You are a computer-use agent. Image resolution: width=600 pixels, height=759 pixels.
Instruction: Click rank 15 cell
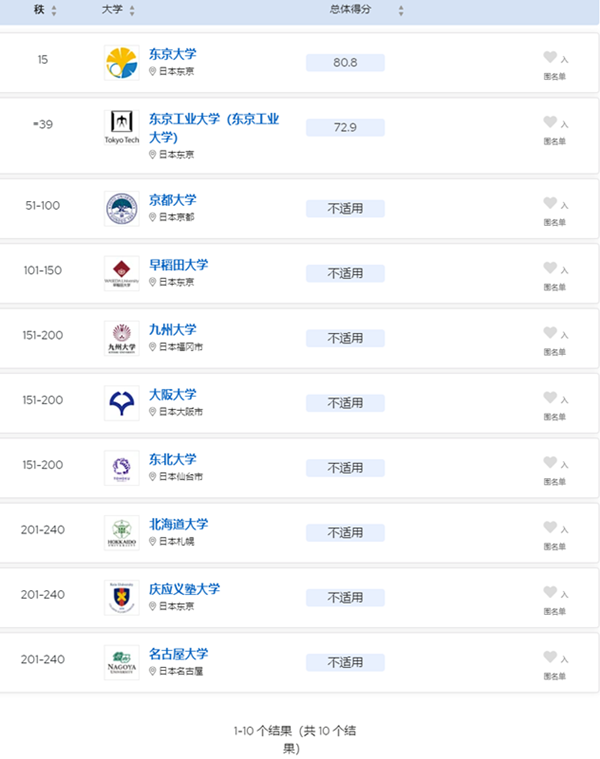[x=43, y=60]
